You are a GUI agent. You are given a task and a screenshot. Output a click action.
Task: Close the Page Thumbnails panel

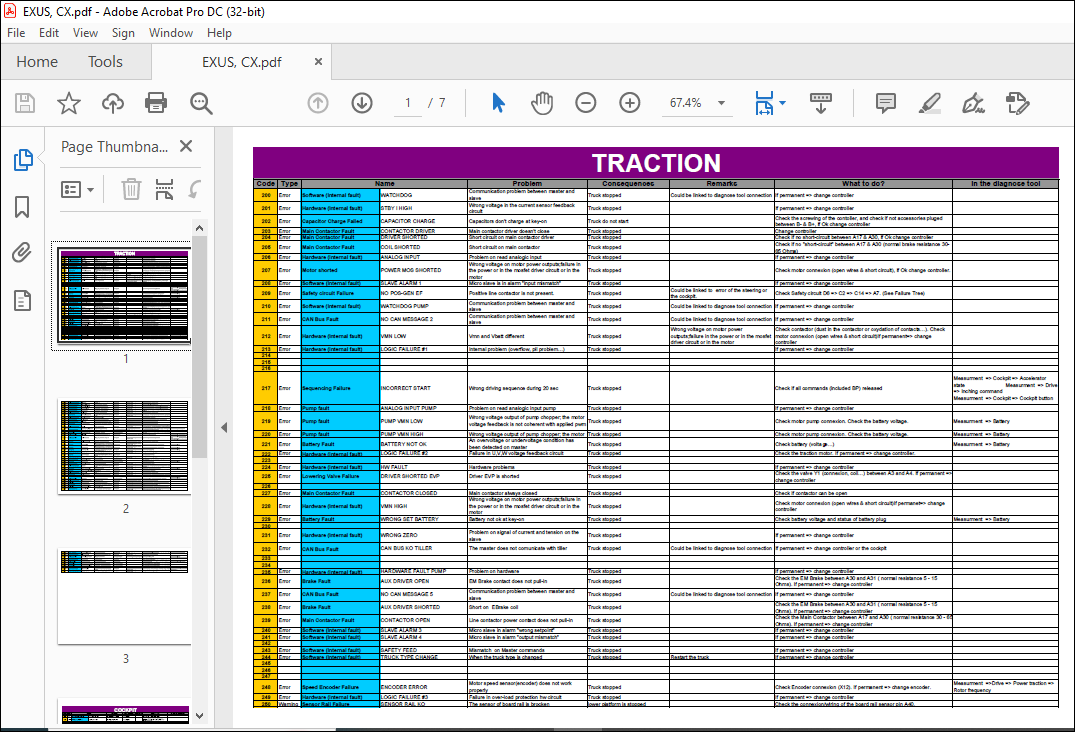(x=186, y=146)
